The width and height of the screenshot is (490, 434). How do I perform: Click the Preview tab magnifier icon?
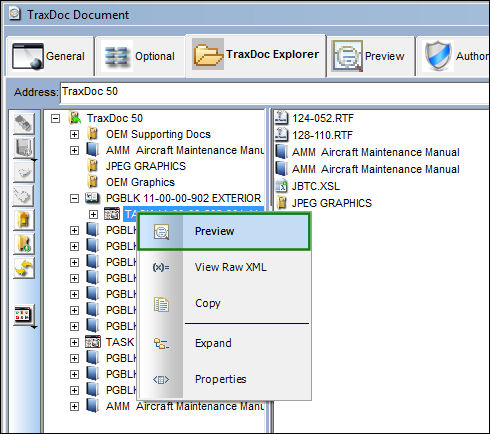tap(347, 56)
